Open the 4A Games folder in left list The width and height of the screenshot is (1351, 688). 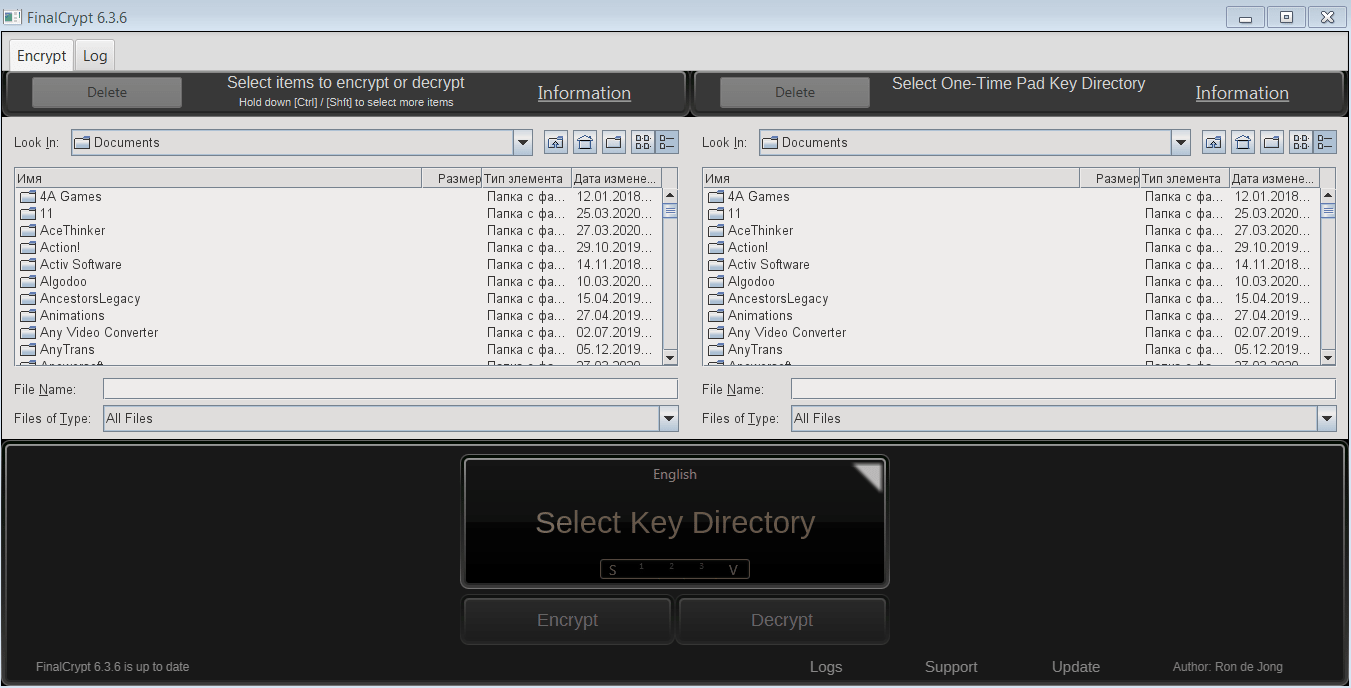point(70,196)
